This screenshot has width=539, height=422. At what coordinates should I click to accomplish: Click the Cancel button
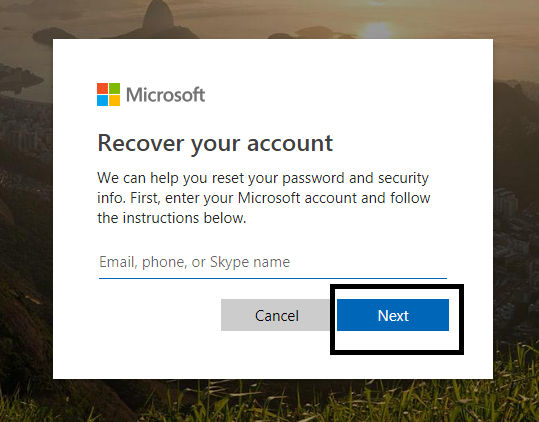coord(276,315)
